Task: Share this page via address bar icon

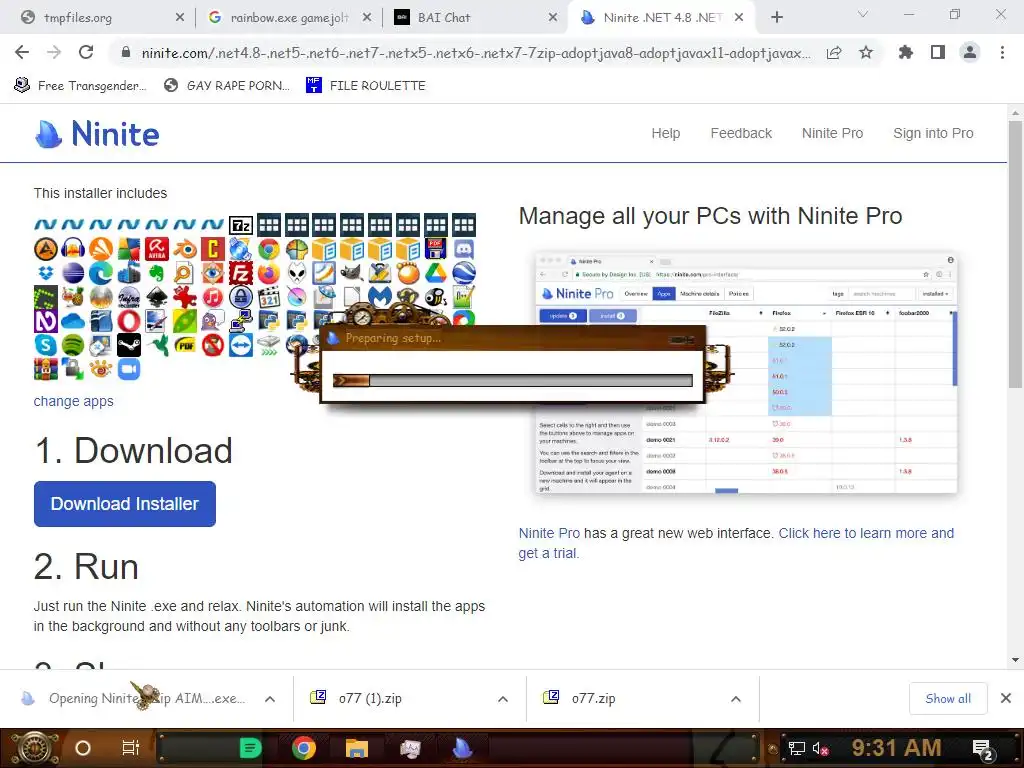Action: pyautogui.click(x=834, y=52)
